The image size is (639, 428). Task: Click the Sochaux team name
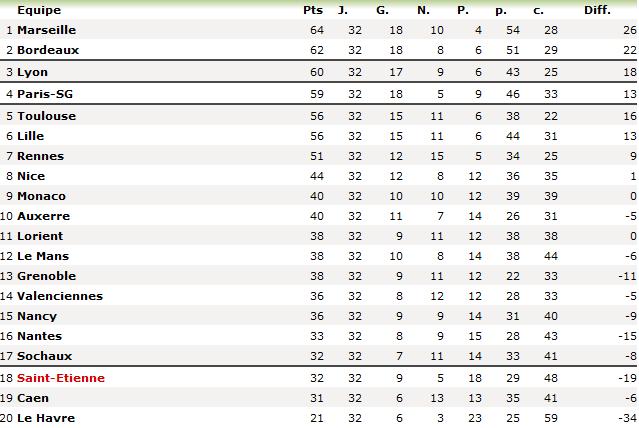pyautogui.click(x=44, y=356)
